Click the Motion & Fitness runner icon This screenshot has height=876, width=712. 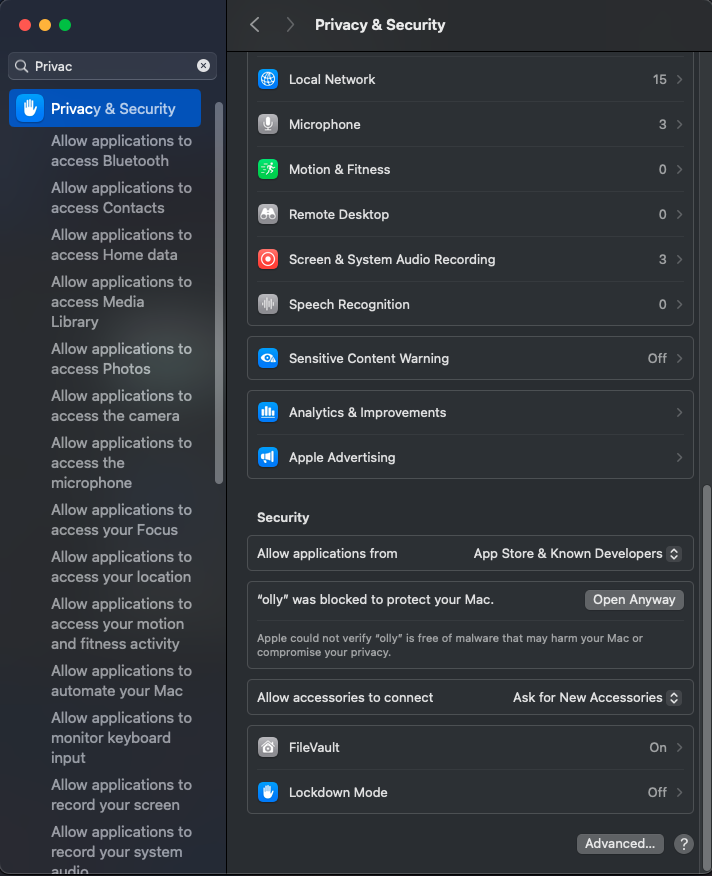tap(268, 169)
